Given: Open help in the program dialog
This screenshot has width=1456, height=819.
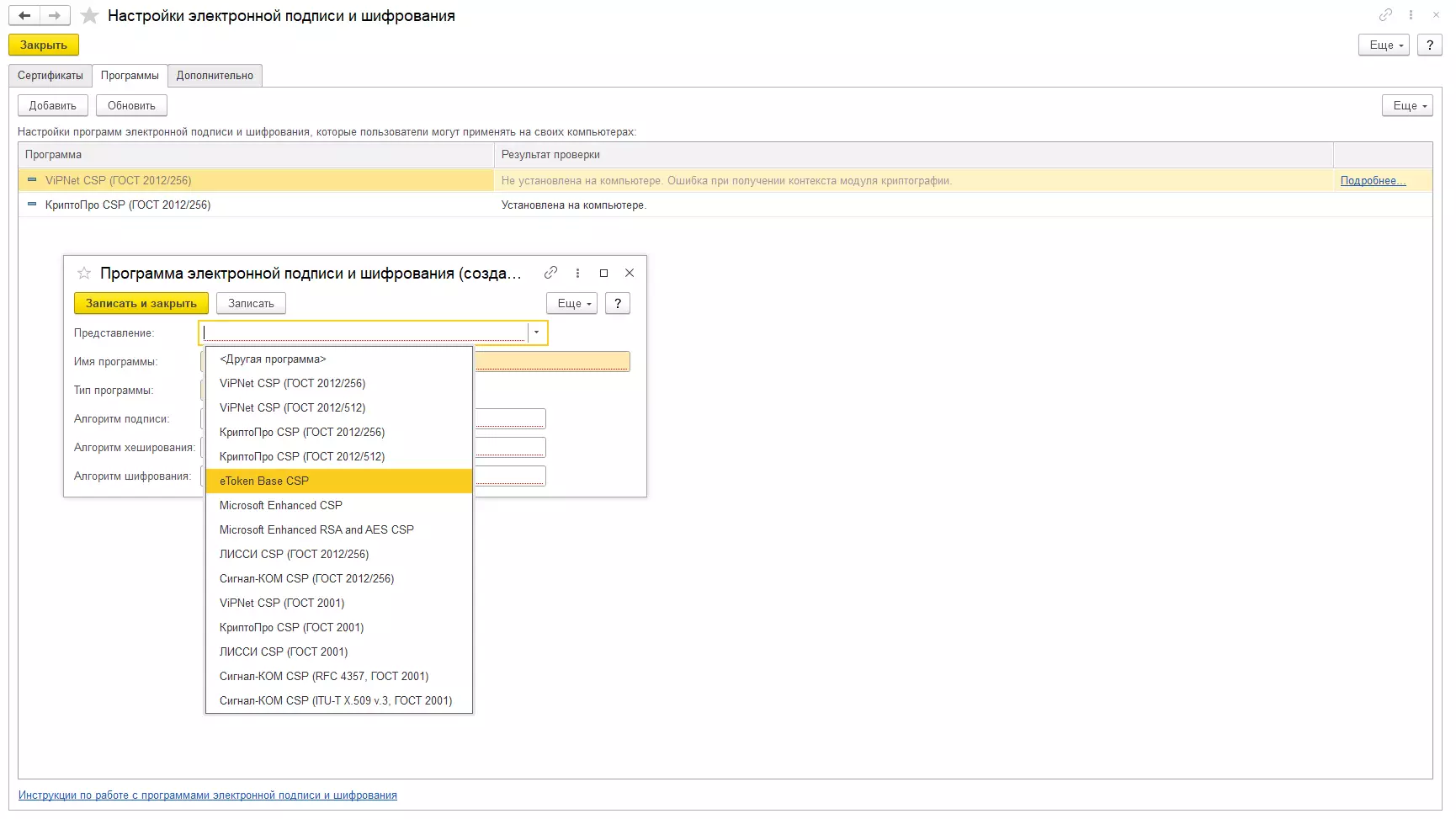Looking at the screenshot, I should [618, 303].
